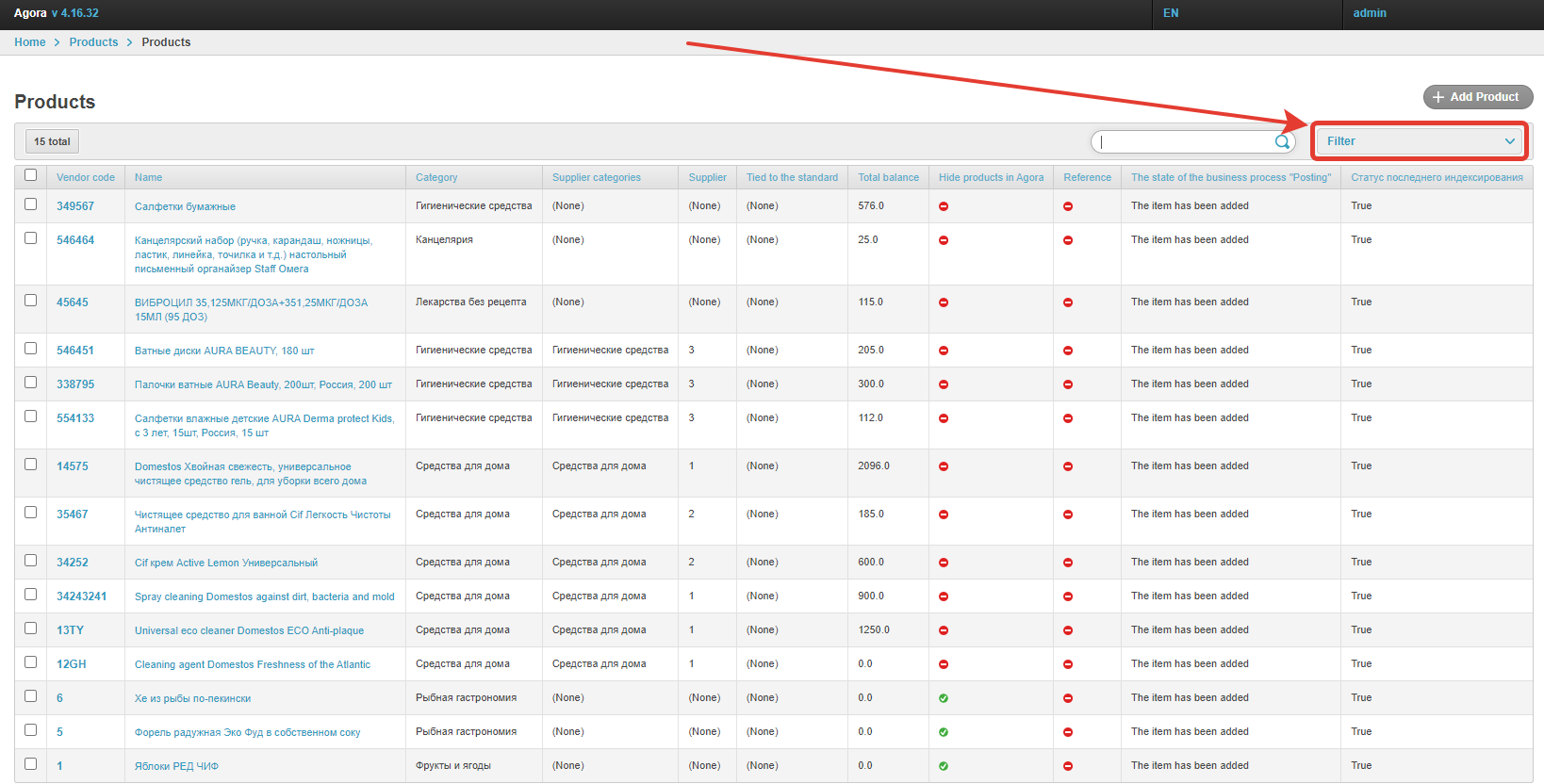Toggle the select-all checkbox in table header
The height and width of the screenshot is (784, 1544).
[31, 175]
